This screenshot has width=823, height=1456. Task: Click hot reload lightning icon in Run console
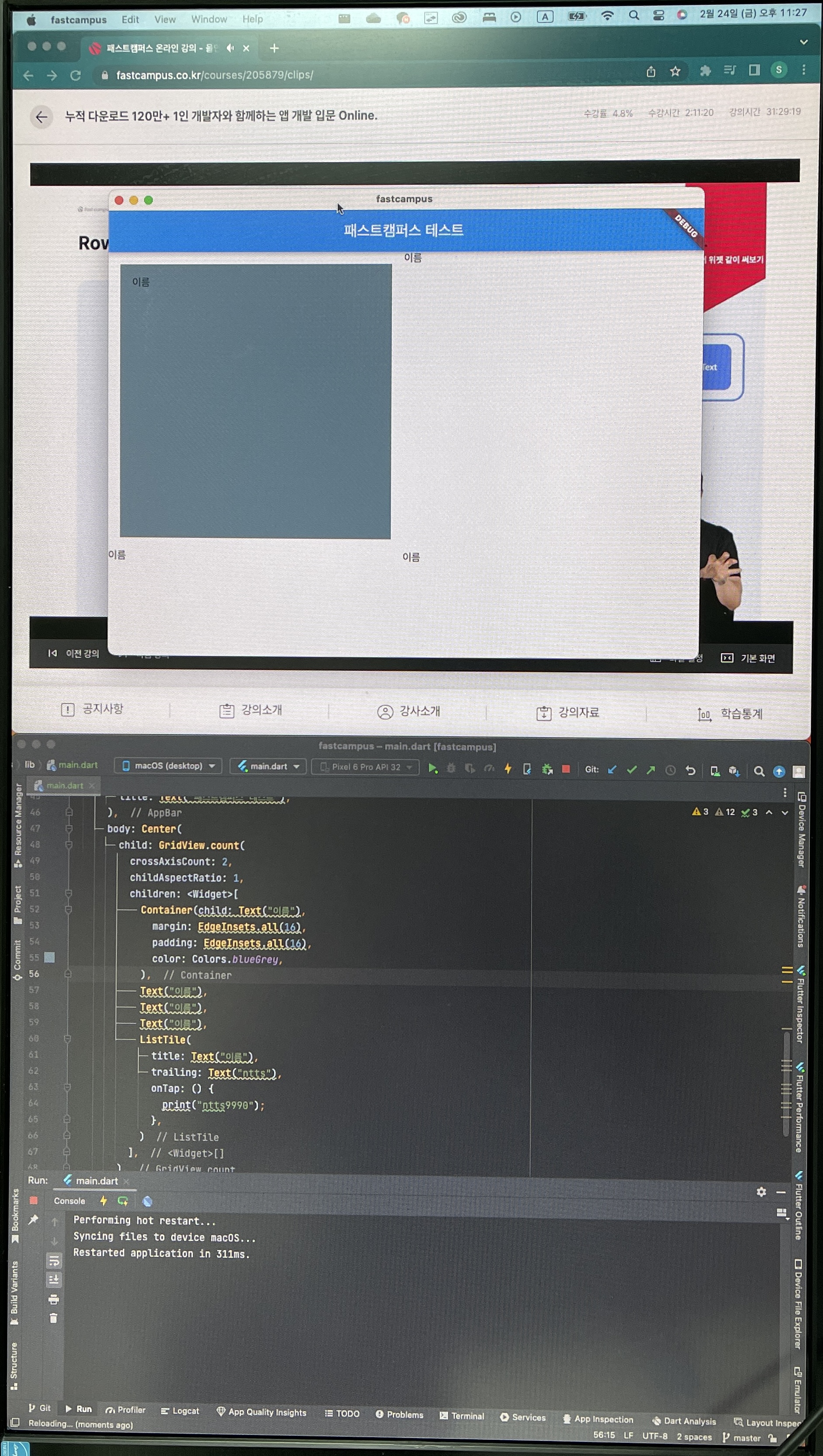(x=104, y=1200)
